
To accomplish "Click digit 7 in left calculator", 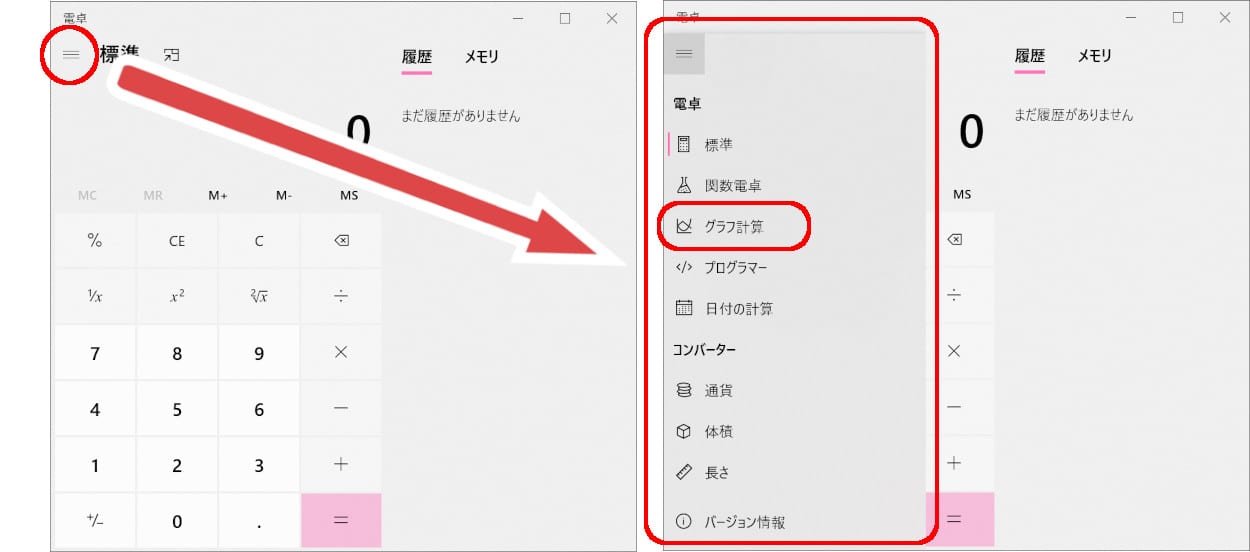I will [x=95, y=353].
